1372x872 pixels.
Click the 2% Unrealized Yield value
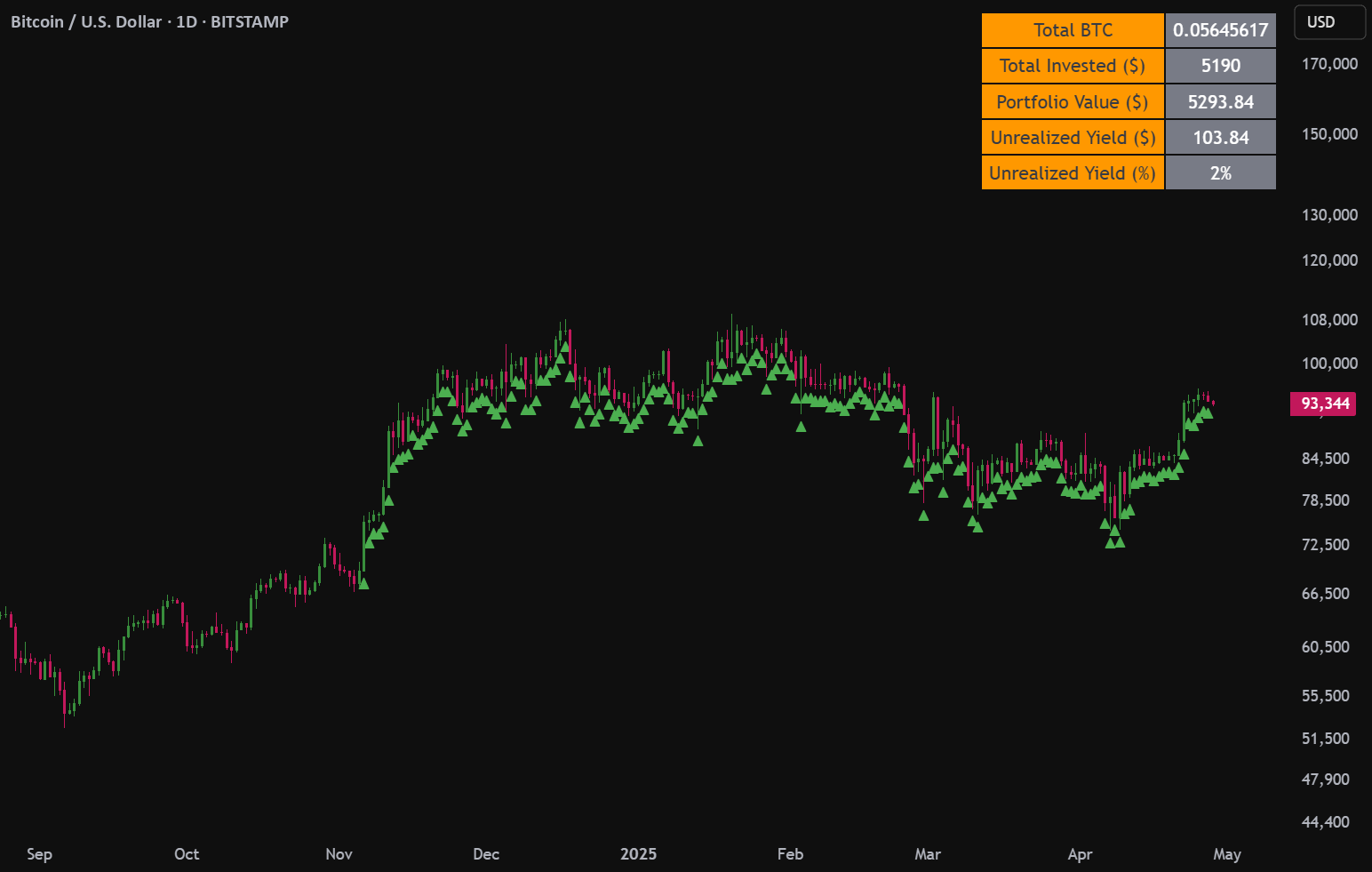(x=1220, y=172)
